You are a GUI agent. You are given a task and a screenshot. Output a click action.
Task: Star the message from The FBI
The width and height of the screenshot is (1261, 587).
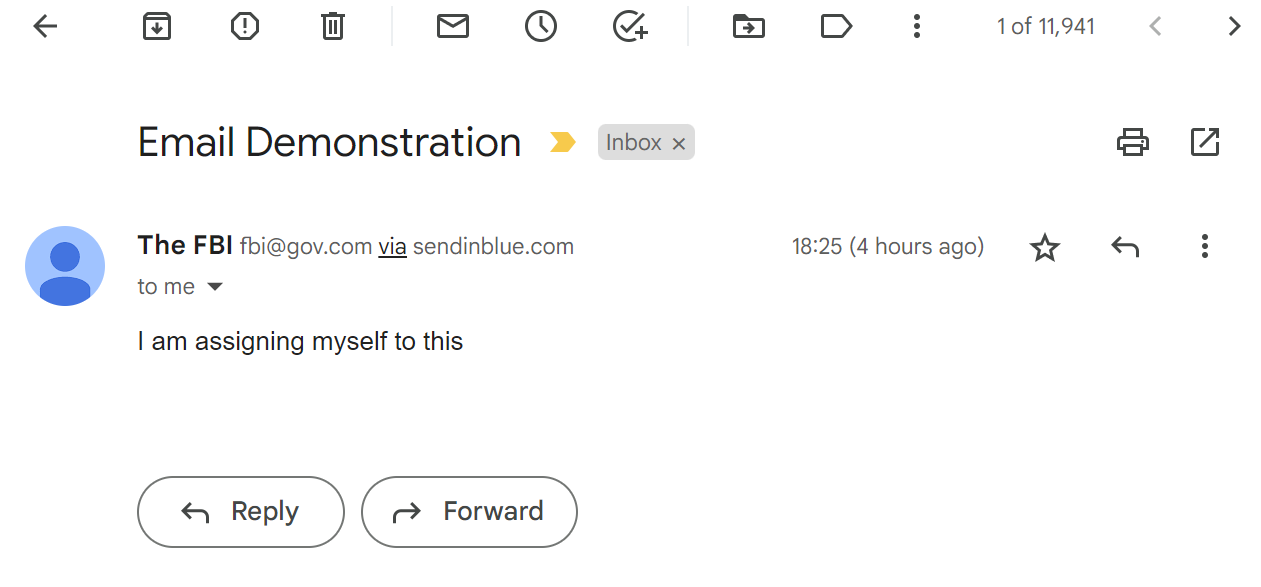click(1045, 247)
